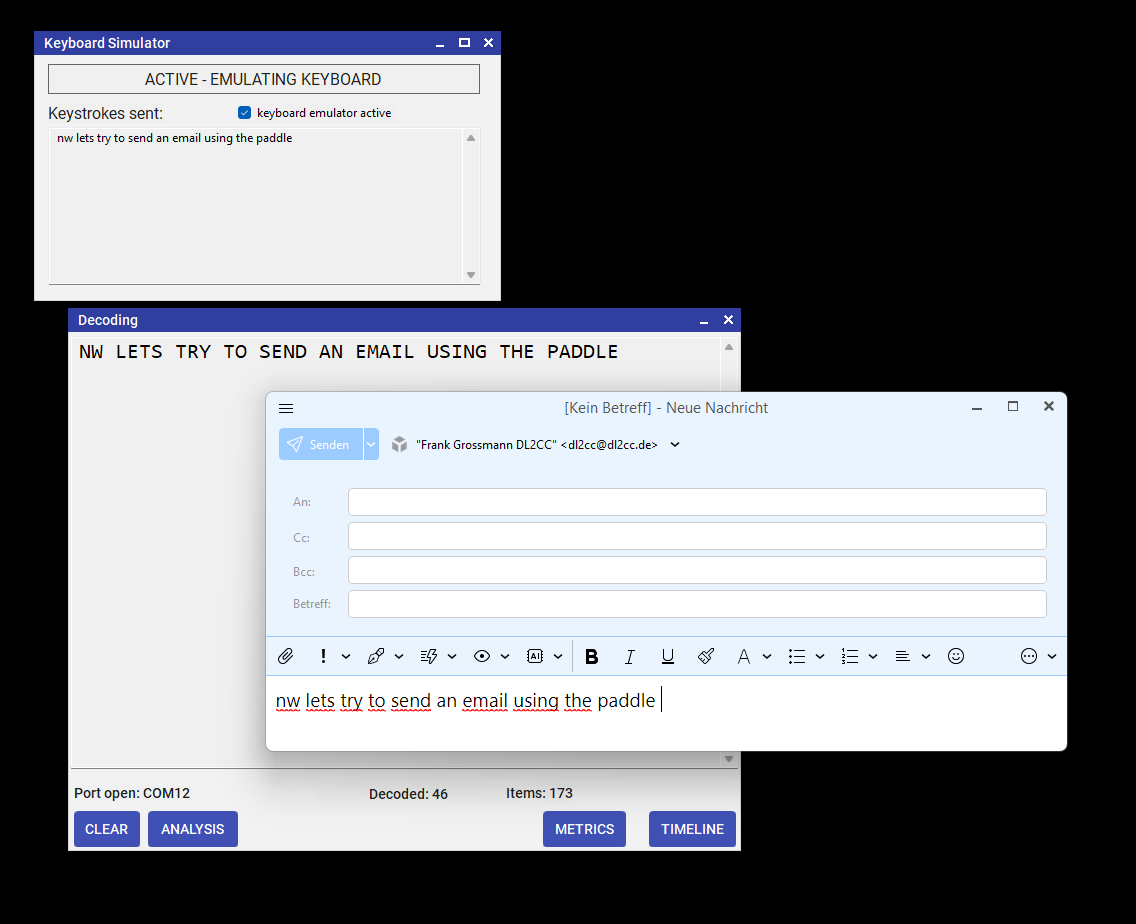Click scroll up arrow in Keyboard Simulator

[x=471, y=138]
